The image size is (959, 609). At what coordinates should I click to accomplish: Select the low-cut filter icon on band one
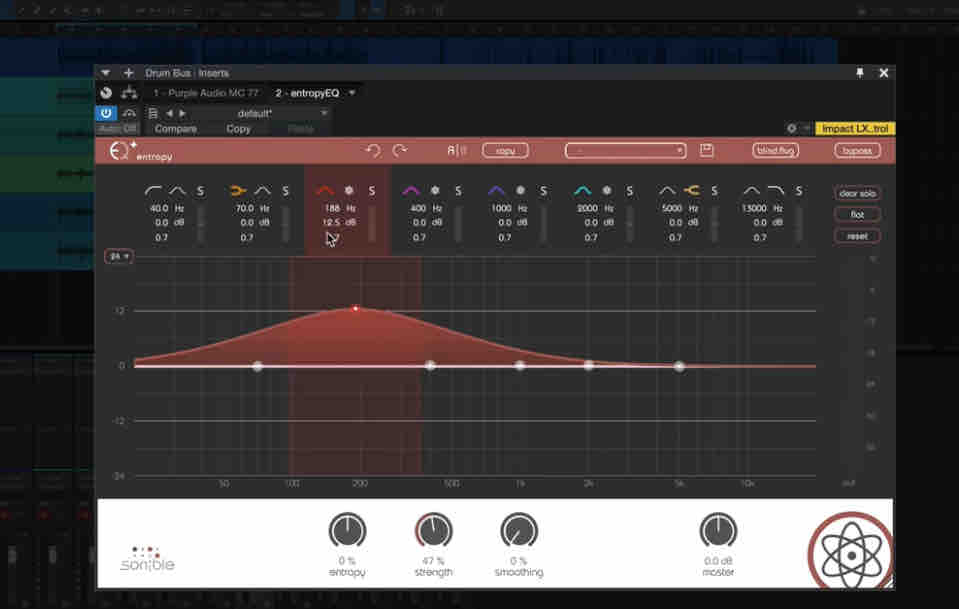point(153,190)
